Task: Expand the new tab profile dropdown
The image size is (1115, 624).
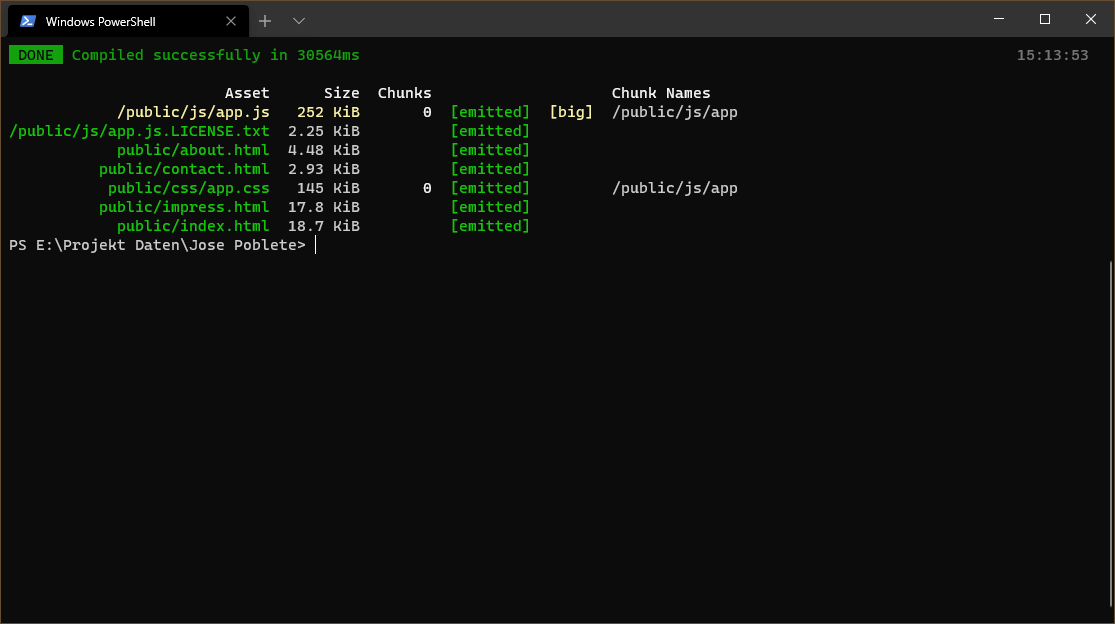Action: (298, 21)
